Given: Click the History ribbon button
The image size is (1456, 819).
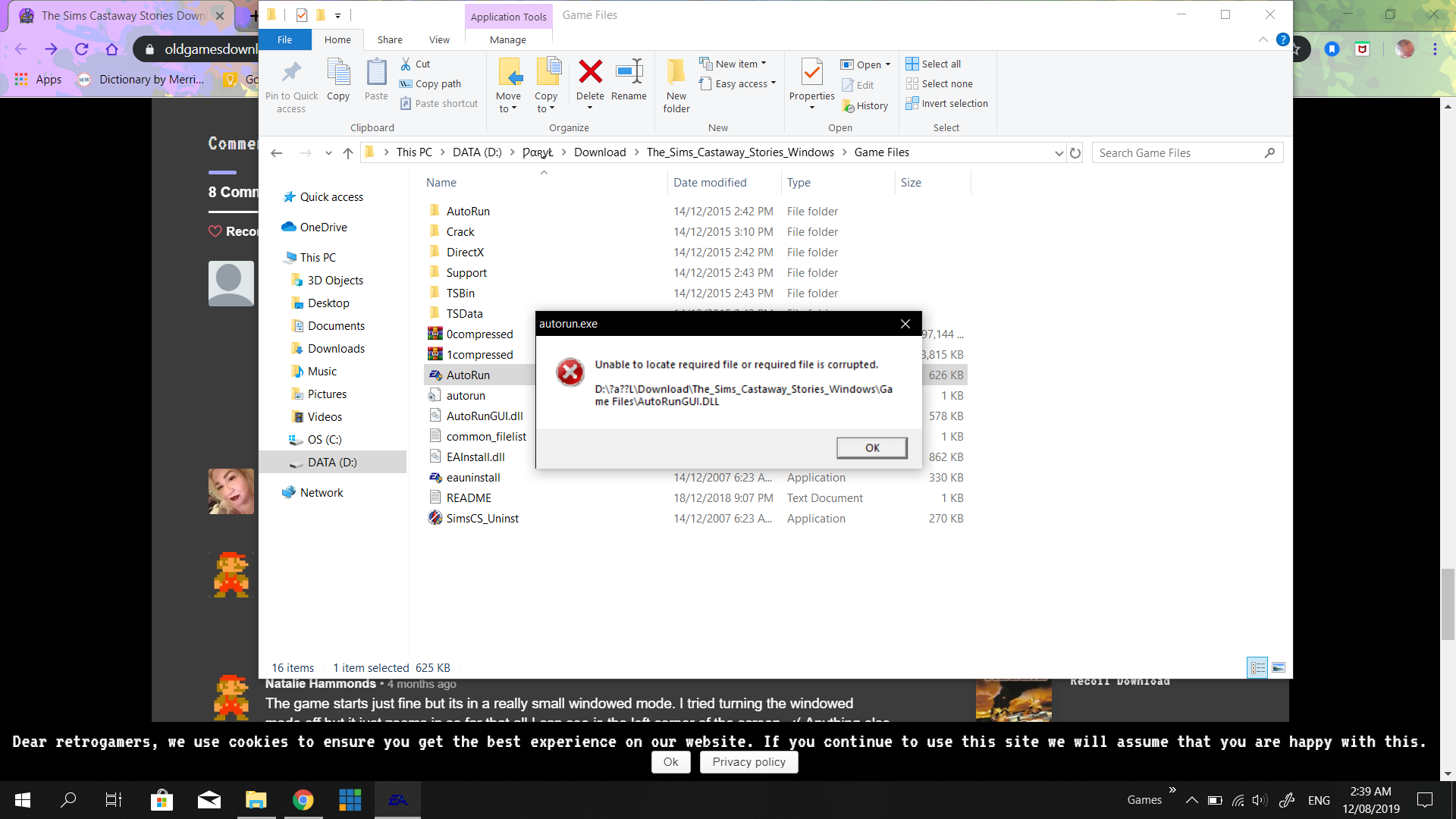Looking at the screenshot, I should tap(864, 106).
